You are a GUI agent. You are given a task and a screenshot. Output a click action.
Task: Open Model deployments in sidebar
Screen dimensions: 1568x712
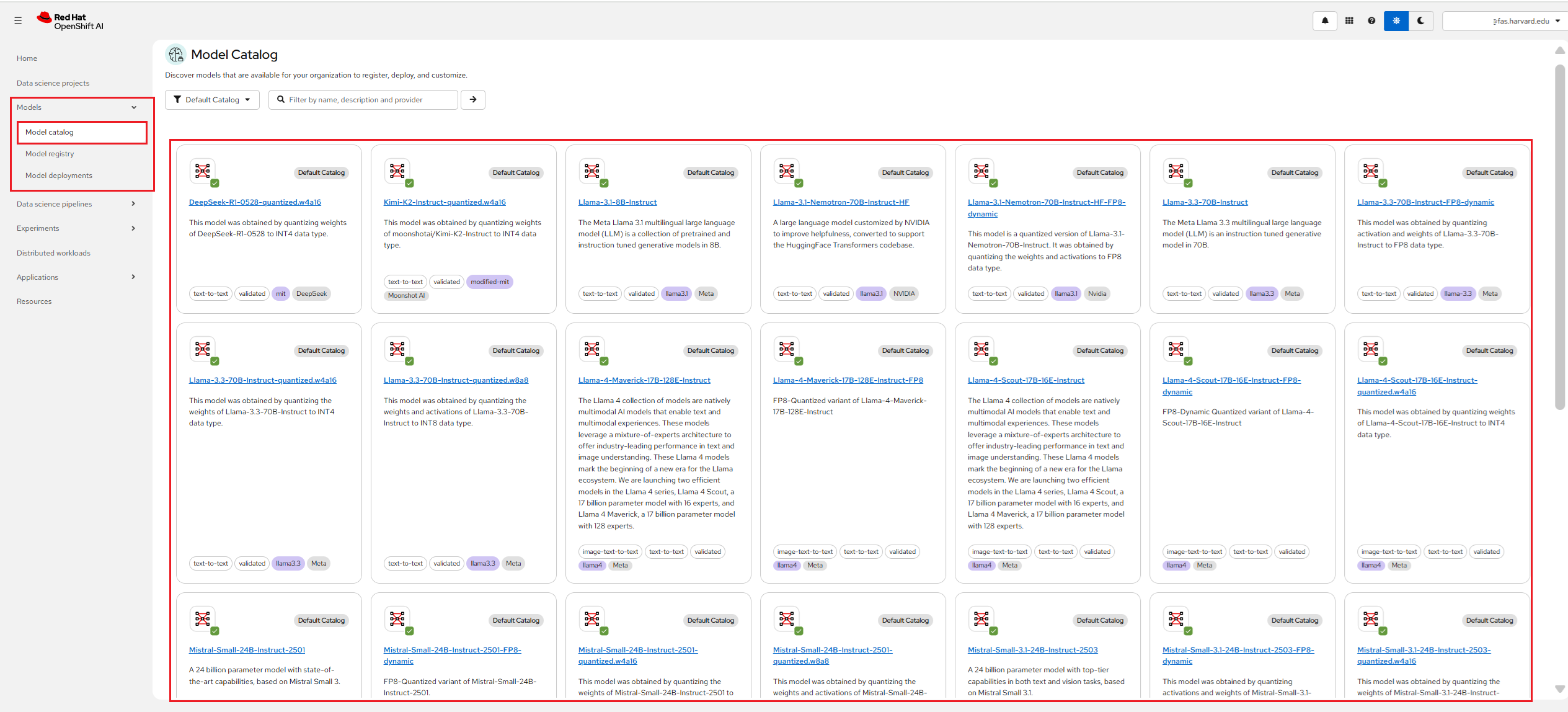tap(59, 176)
